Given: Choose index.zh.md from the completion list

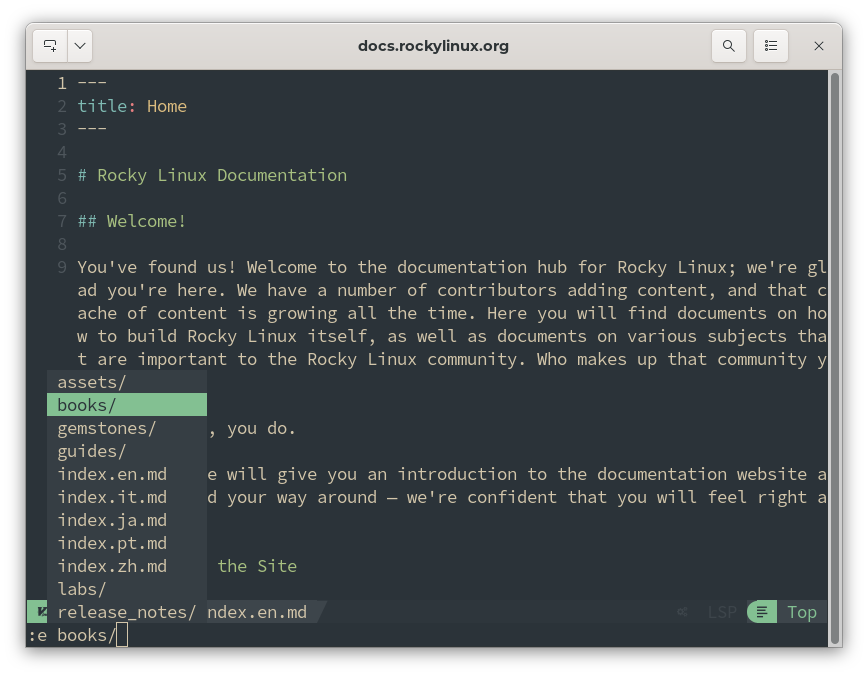Looking at the screenshot, I should click(x=112, y=566).
